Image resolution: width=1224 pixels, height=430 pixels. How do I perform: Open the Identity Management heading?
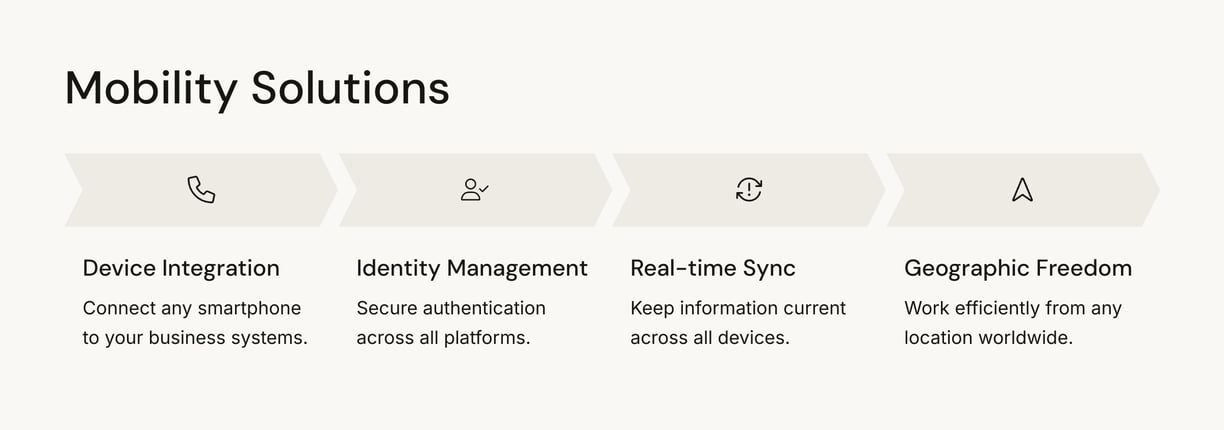pos(472,268)
